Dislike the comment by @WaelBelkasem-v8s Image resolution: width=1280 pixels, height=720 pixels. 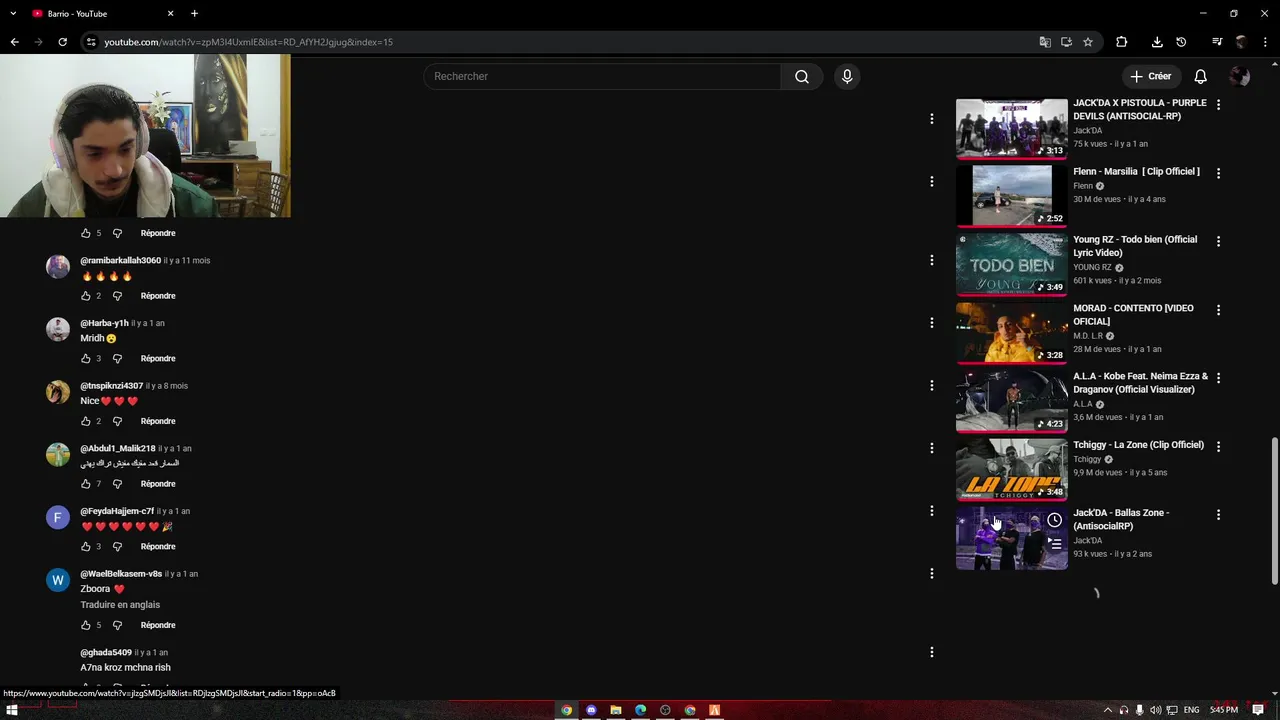(117, 625)
